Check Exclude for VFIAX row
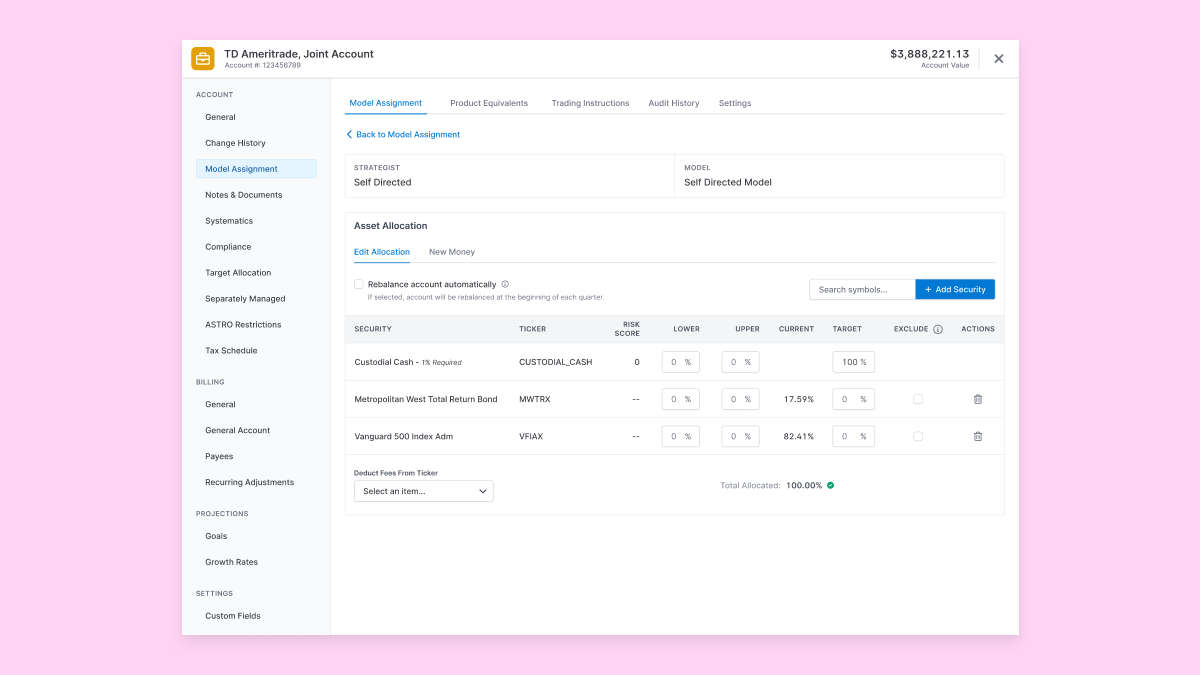This screenshot has width=1200, height=675. (x=918, y=436)
